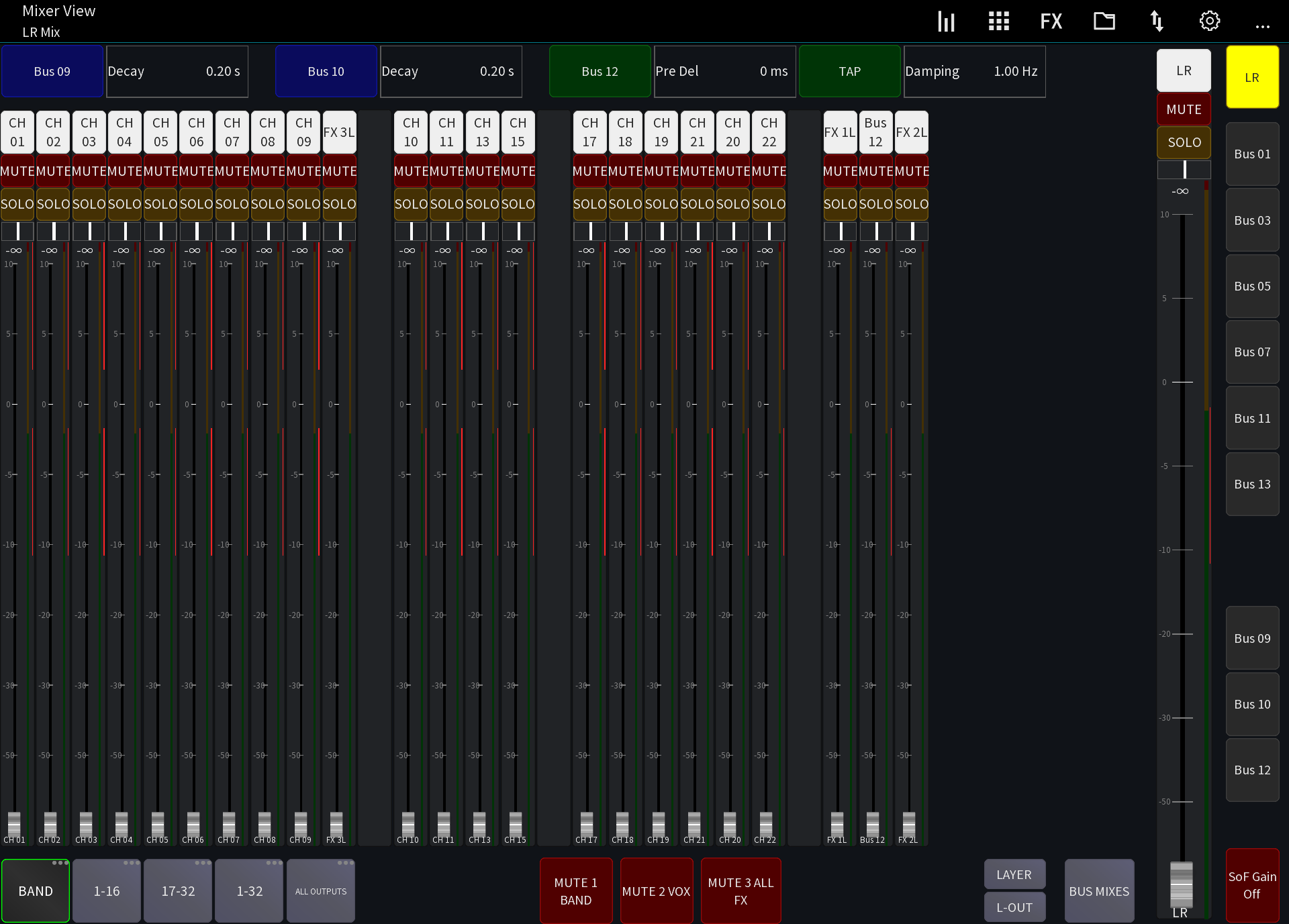Screen dimensions: 1289x924
Task: Switch to the ALL OUTPUTS tab
Action: click(320, 890)
